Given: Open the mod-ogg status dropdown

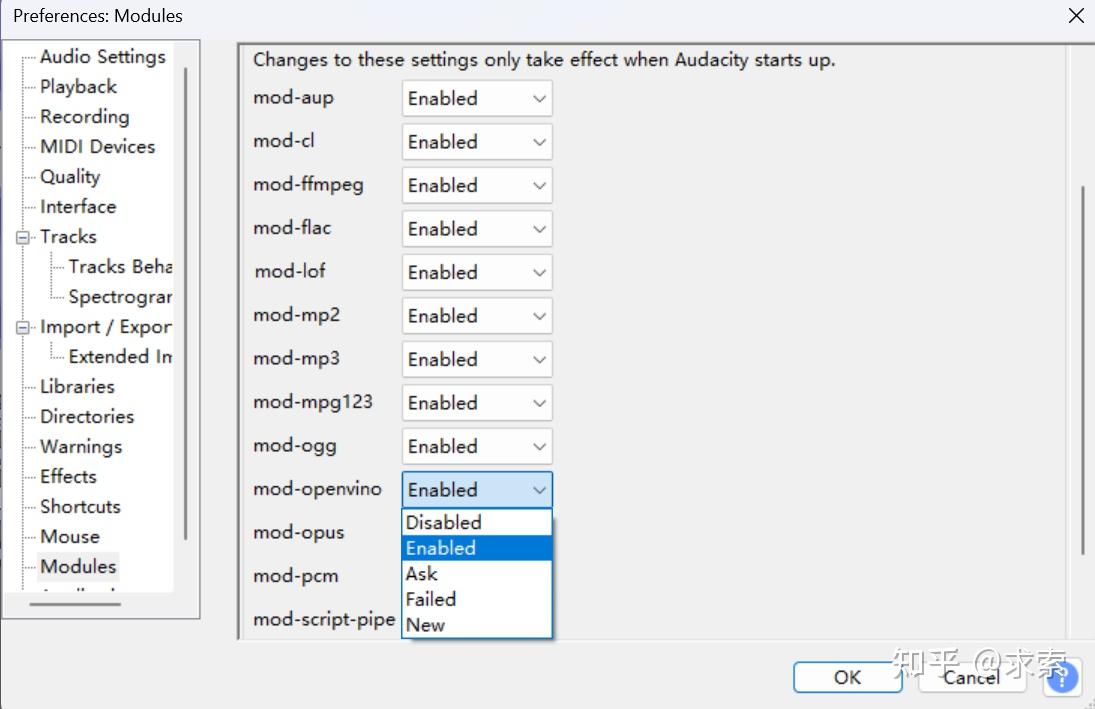Looking at the screenshot, I should [477, 447].
